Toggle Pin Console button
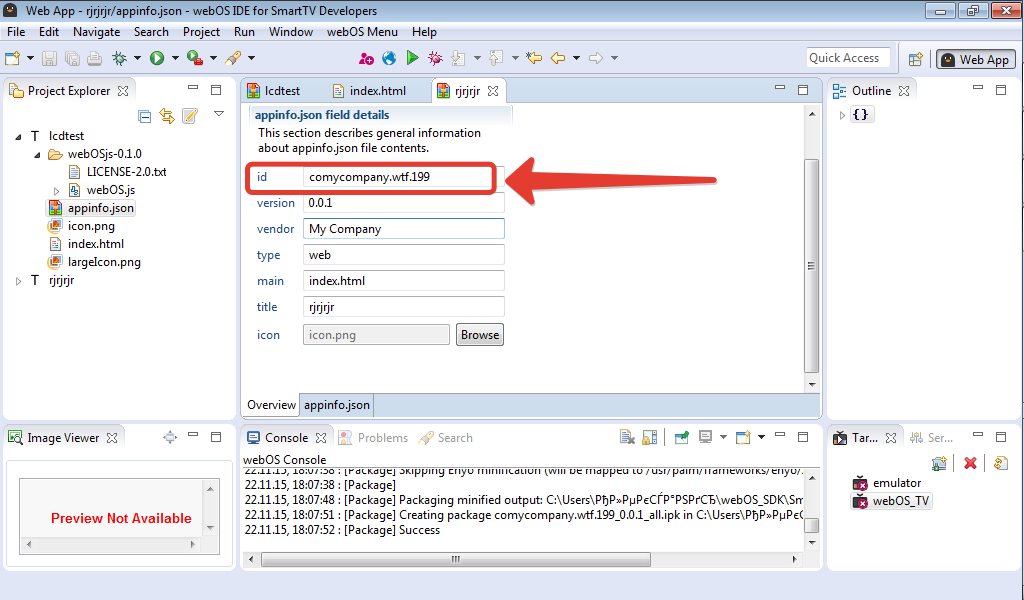This screenshot has width=1024, height=600. 681,438
